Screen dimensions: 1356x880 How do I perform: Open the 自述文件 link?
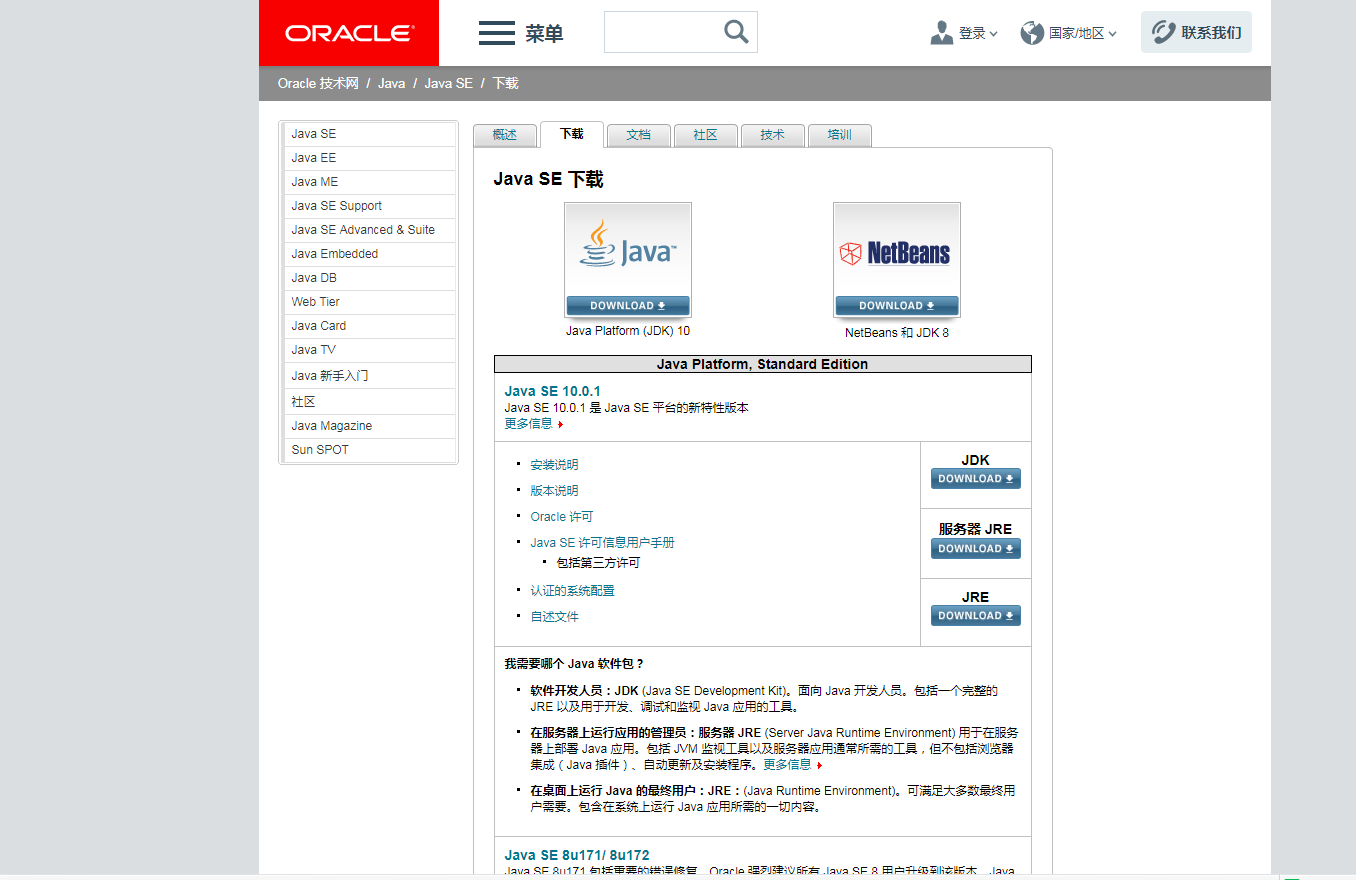pos(554,617)
